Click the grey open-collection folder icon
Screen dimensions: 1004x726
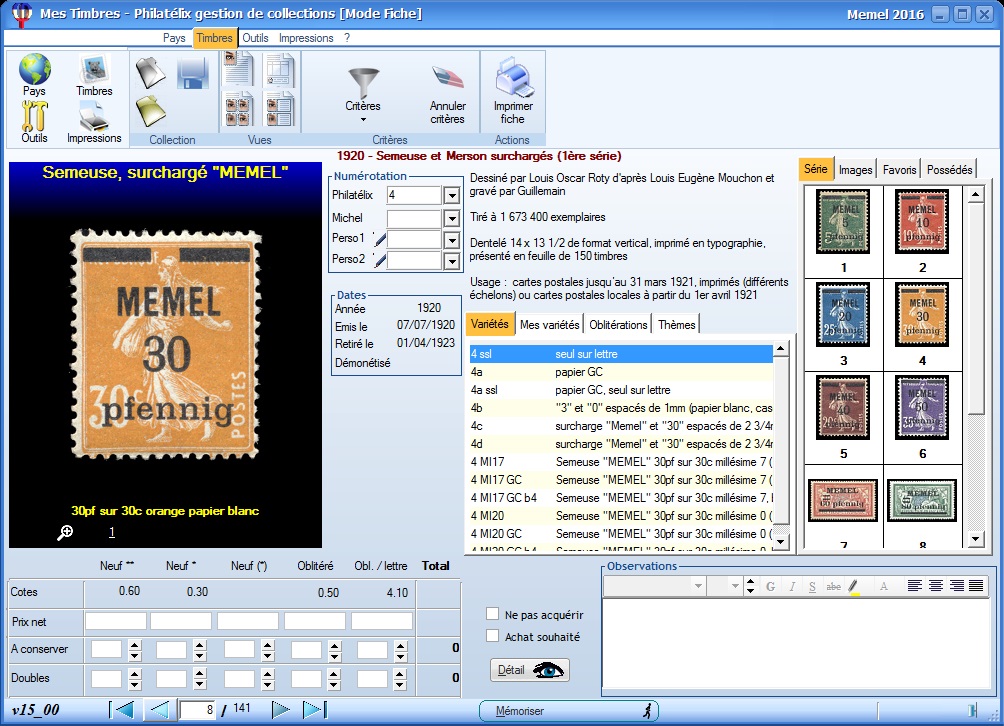tap(150, 72)
